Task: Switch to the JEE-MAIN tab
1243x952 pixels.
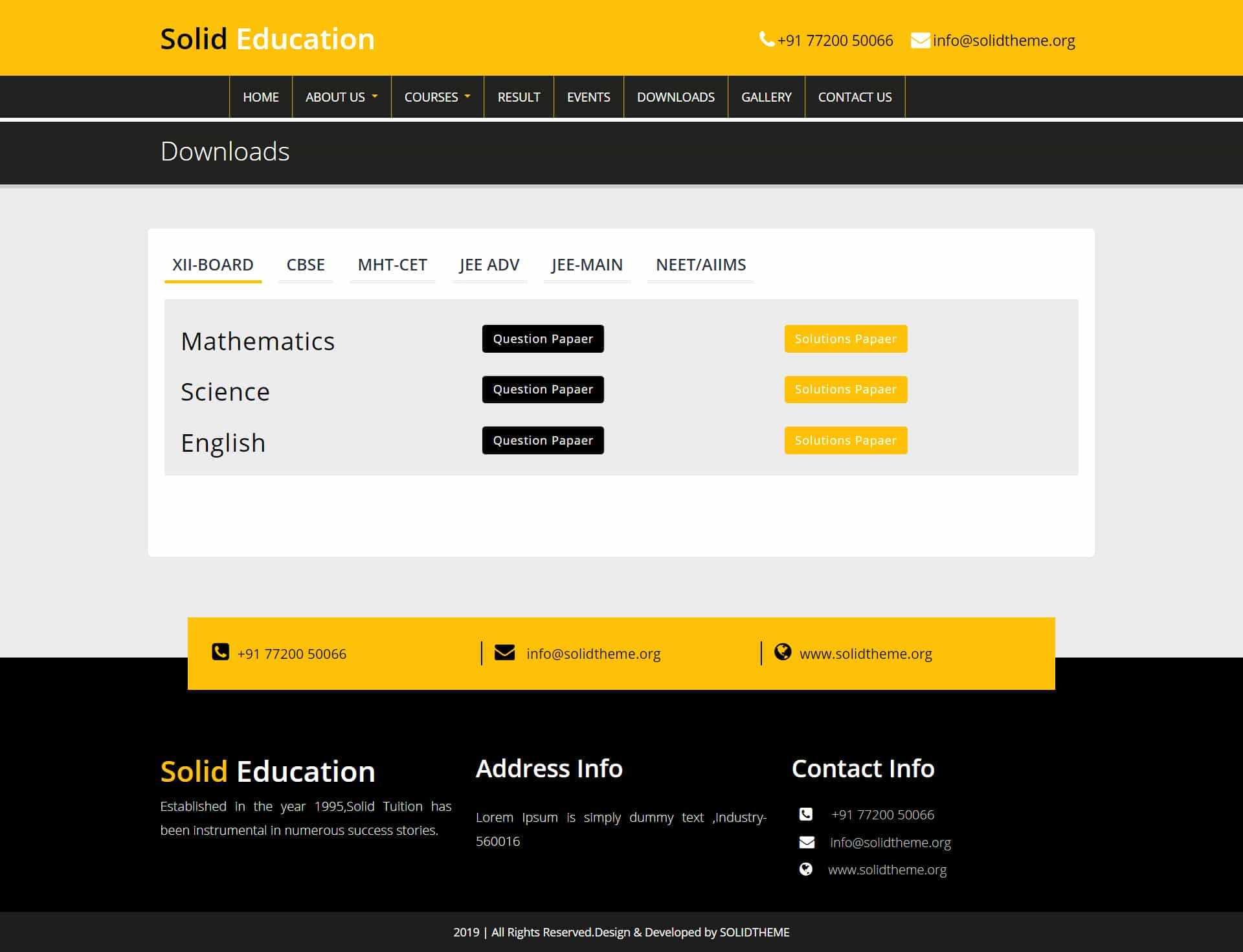Action: (x=587, y=265)
